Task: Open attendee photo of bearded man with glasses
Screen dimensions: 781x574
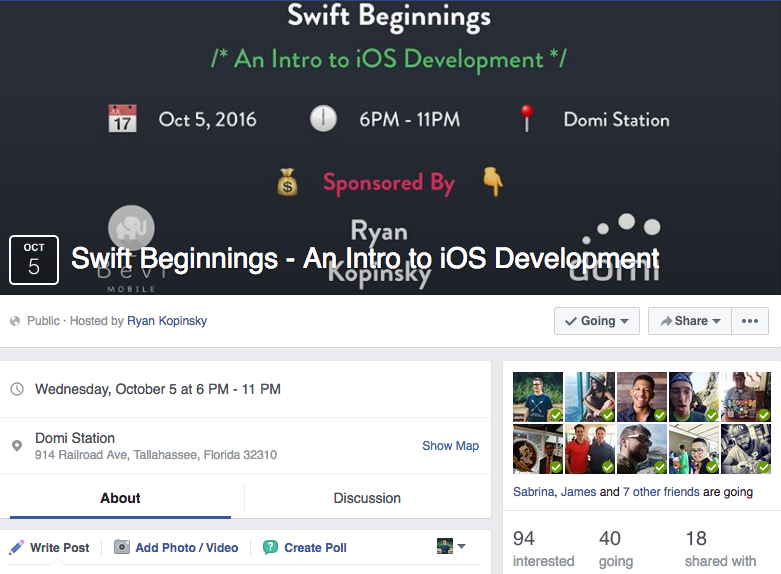Action: coord(642,448)
